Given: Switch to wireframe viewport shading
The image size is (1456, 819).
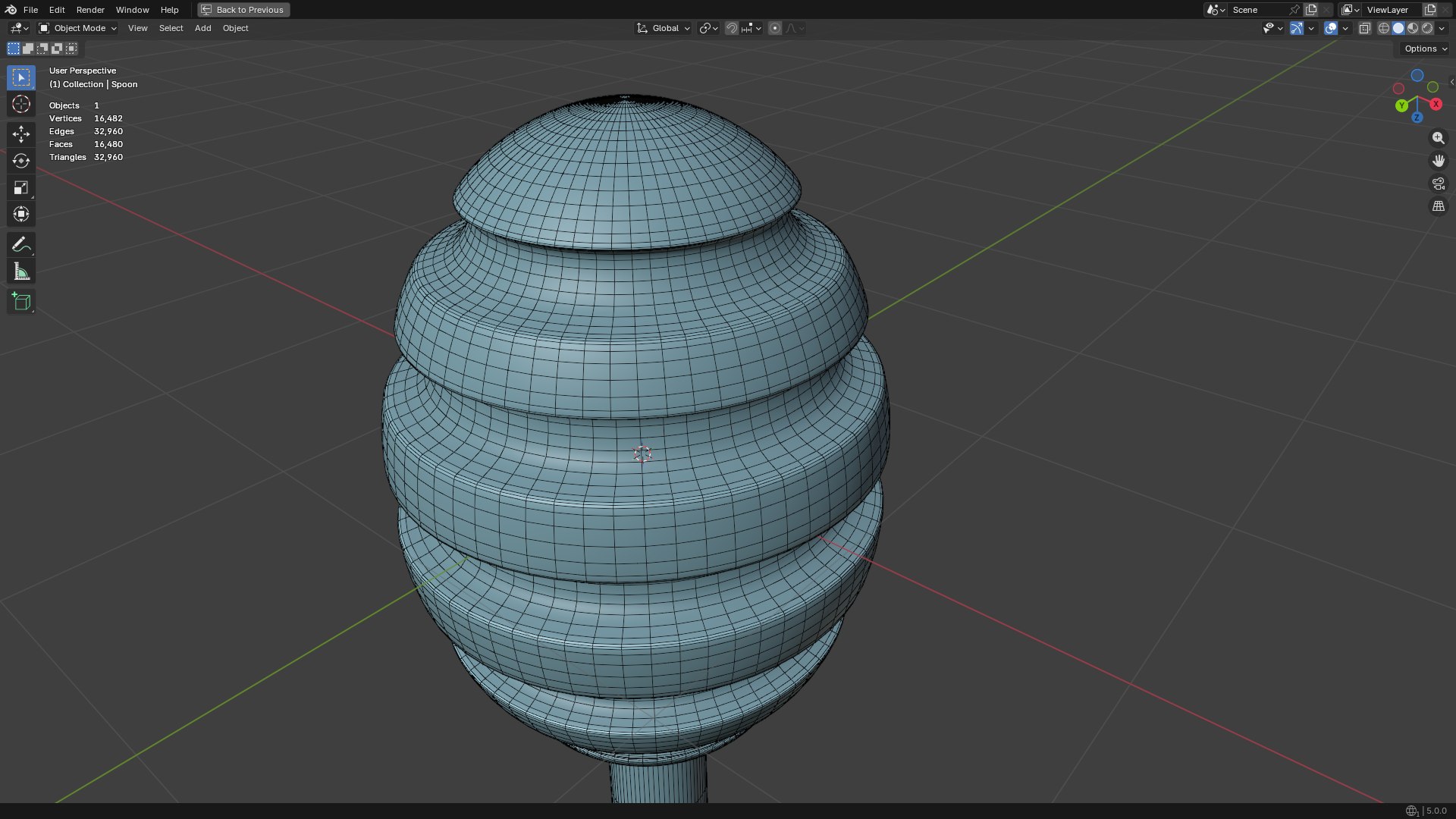Looking at the screenshot, I should pyautogui.click(x=1384, y=28).
